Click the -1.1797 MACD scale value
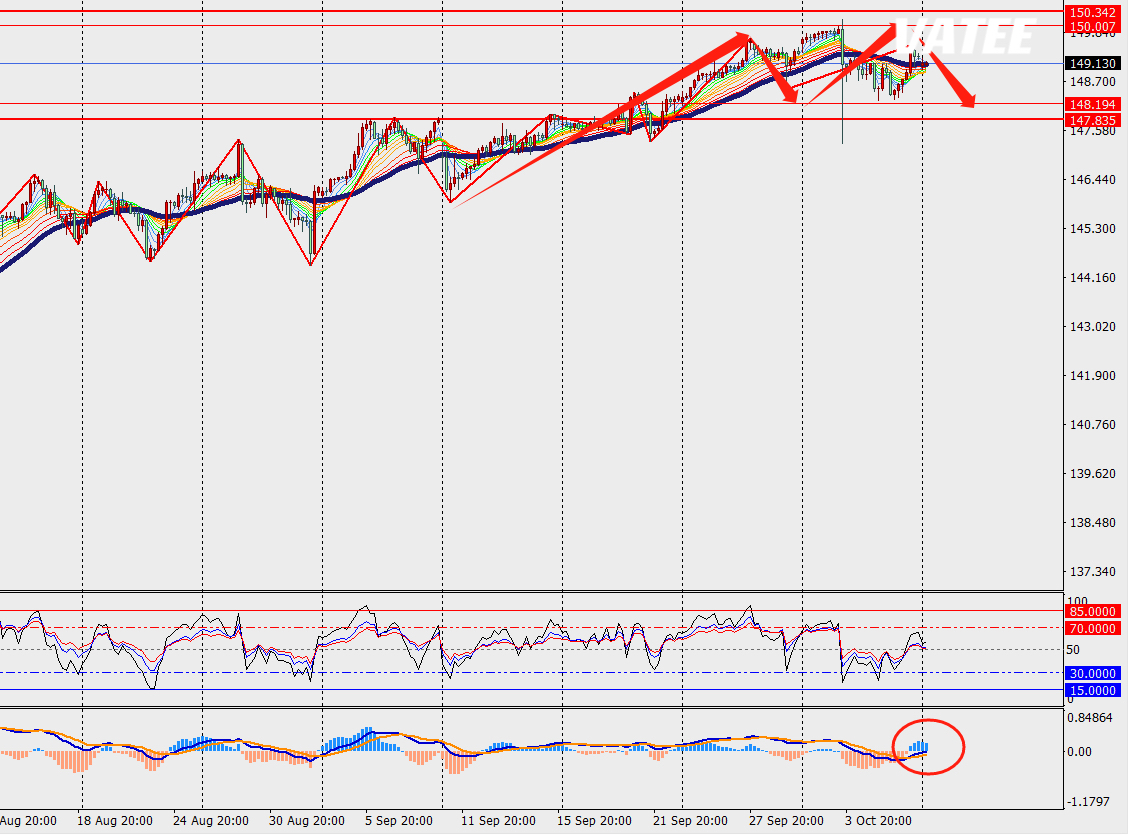This screenshot has height=835, width=1129. (x=1089, y=802)
